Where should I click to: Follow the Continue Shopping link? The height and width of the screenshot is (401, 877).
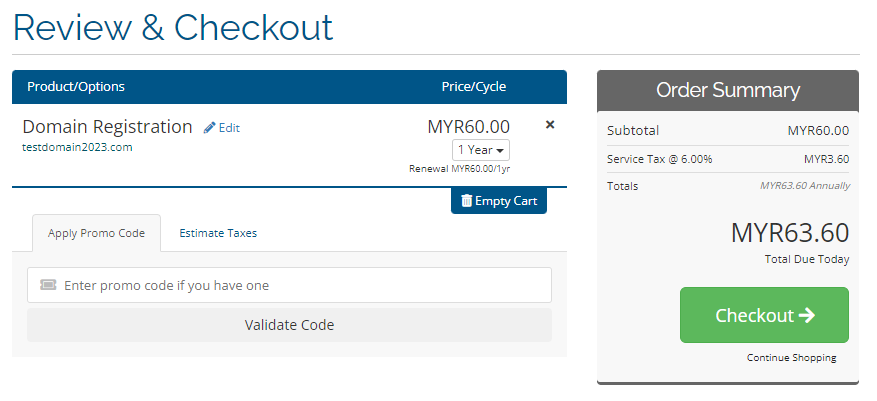(x=791, y=357)
